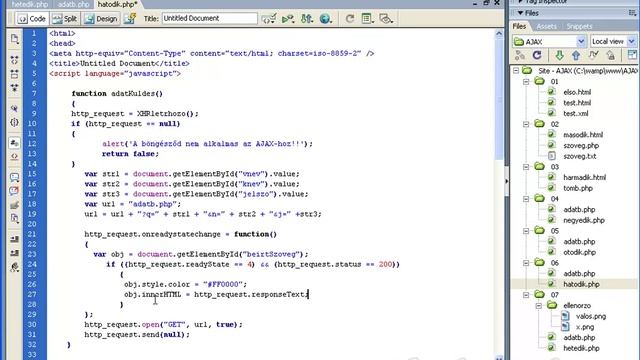Click the Indent Code icon
The width and height of the screenshot is (640, 360).
[15, 240]
